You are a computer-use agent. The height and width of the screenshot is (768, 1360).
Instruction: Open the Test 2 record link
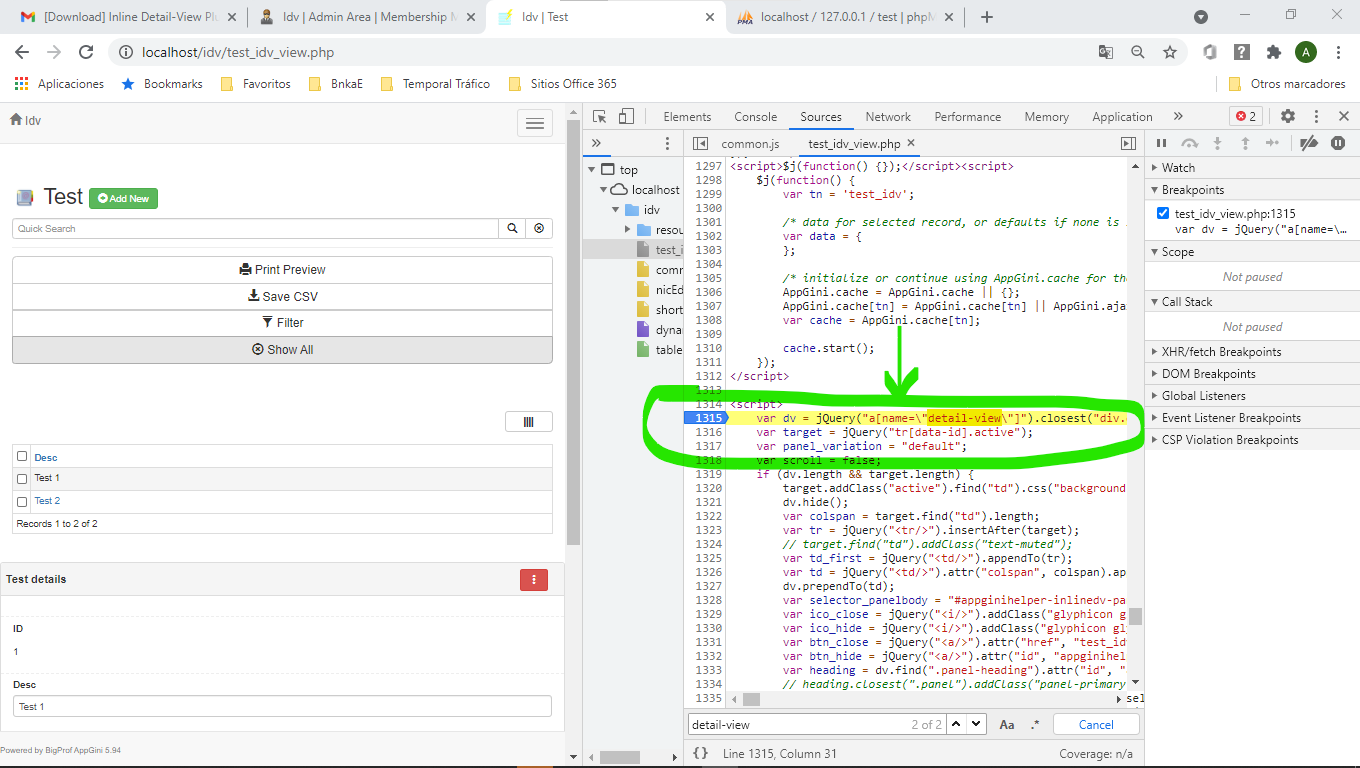[47, 501]
